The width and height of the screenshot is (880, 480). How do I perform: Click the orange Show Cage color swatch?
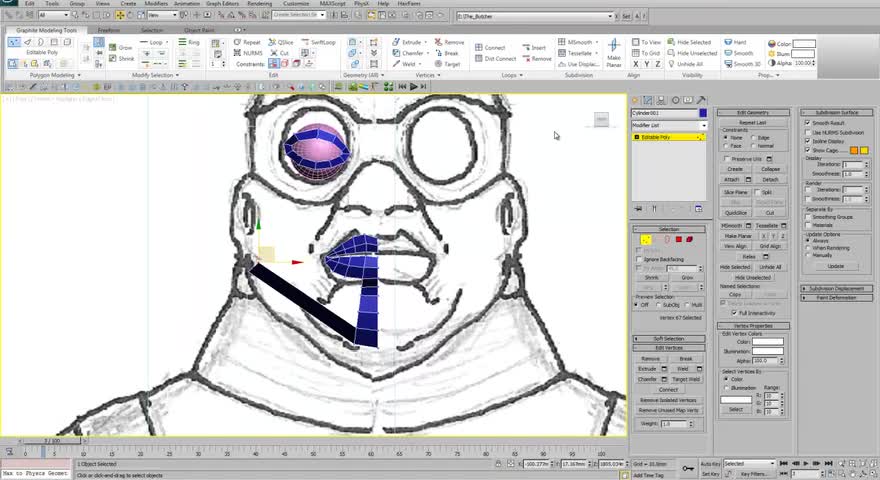coord(854,150)
